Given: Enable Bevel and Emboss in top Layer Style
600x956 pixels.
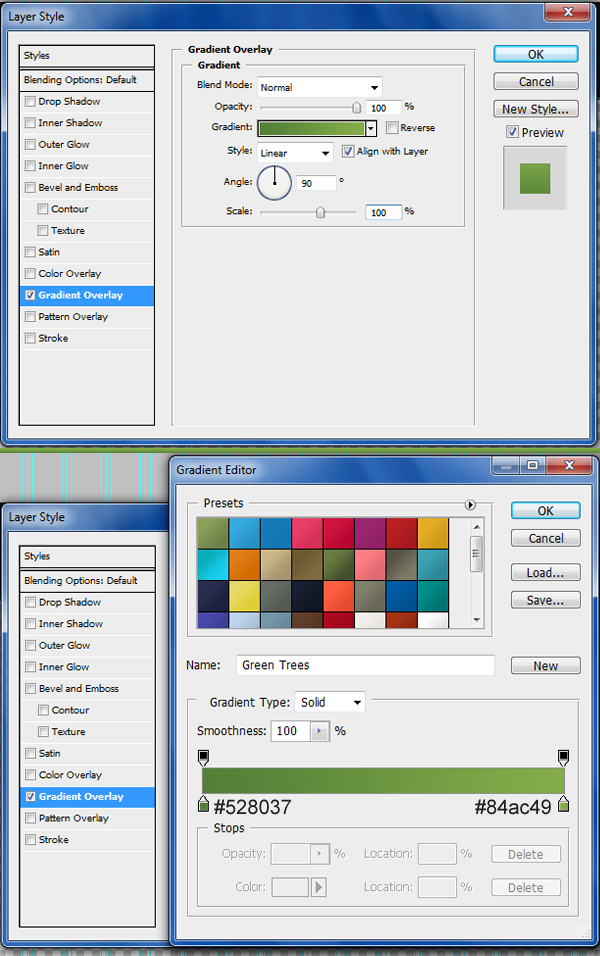Looking at the screenshot, I should coord(30,187).
